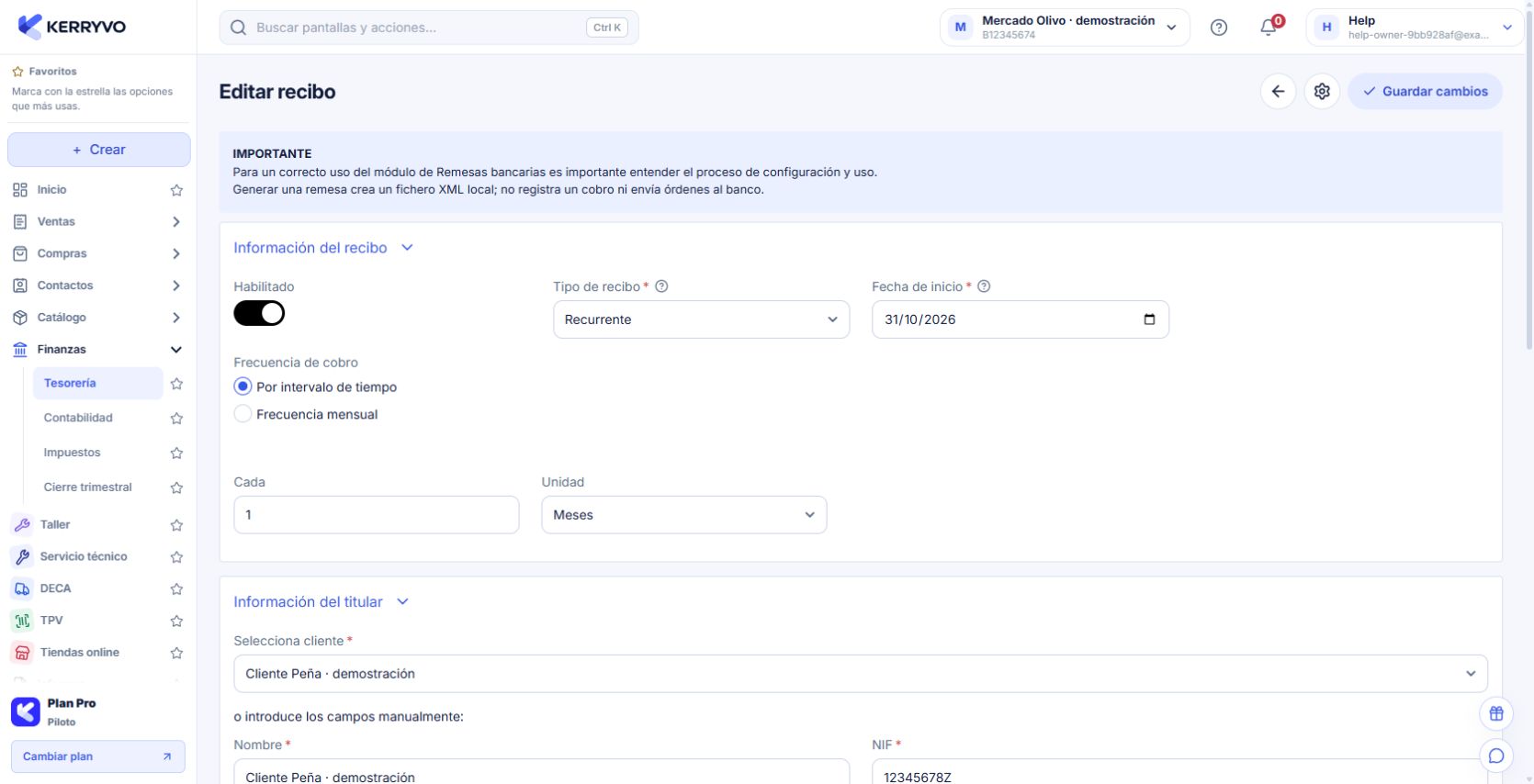Open the calendar picker icon
Screen dimensions: 1534x784
1149,319
